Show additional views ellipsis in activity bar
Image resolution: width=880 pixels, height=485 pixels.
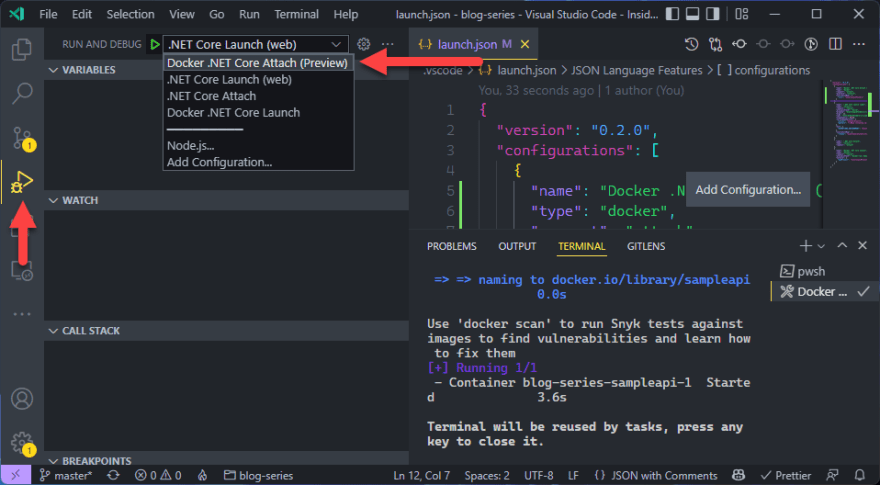coord(22,314)
